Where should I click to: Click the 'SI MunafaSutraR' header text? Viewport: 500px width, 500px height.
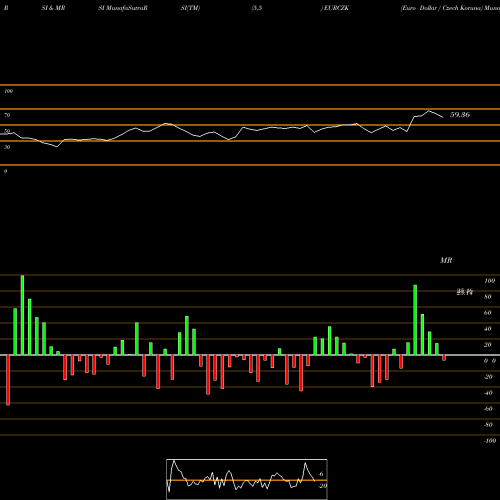[x=123, y=8]
